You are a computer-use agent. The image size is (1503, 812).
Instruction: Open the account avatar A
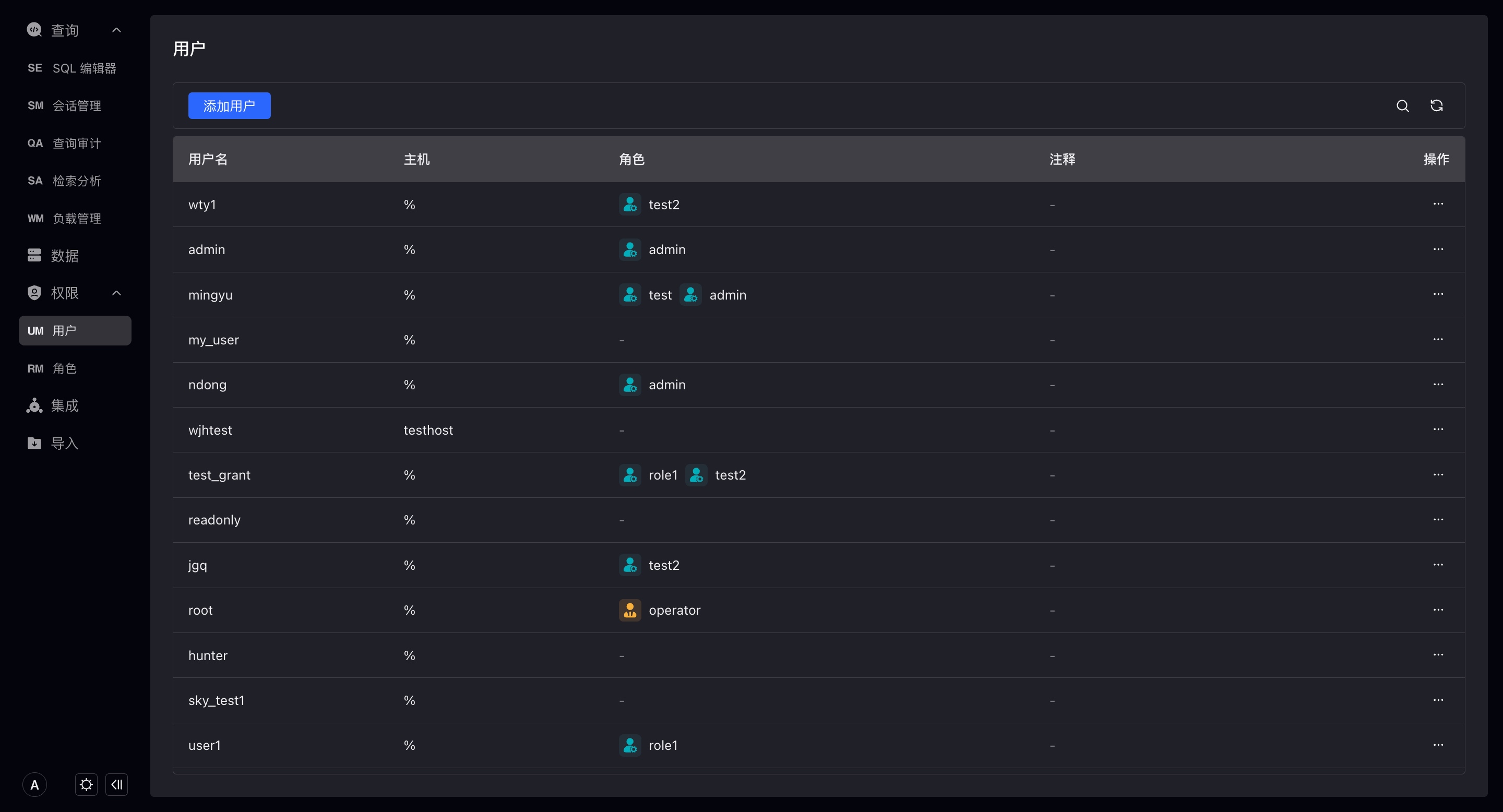34,785
